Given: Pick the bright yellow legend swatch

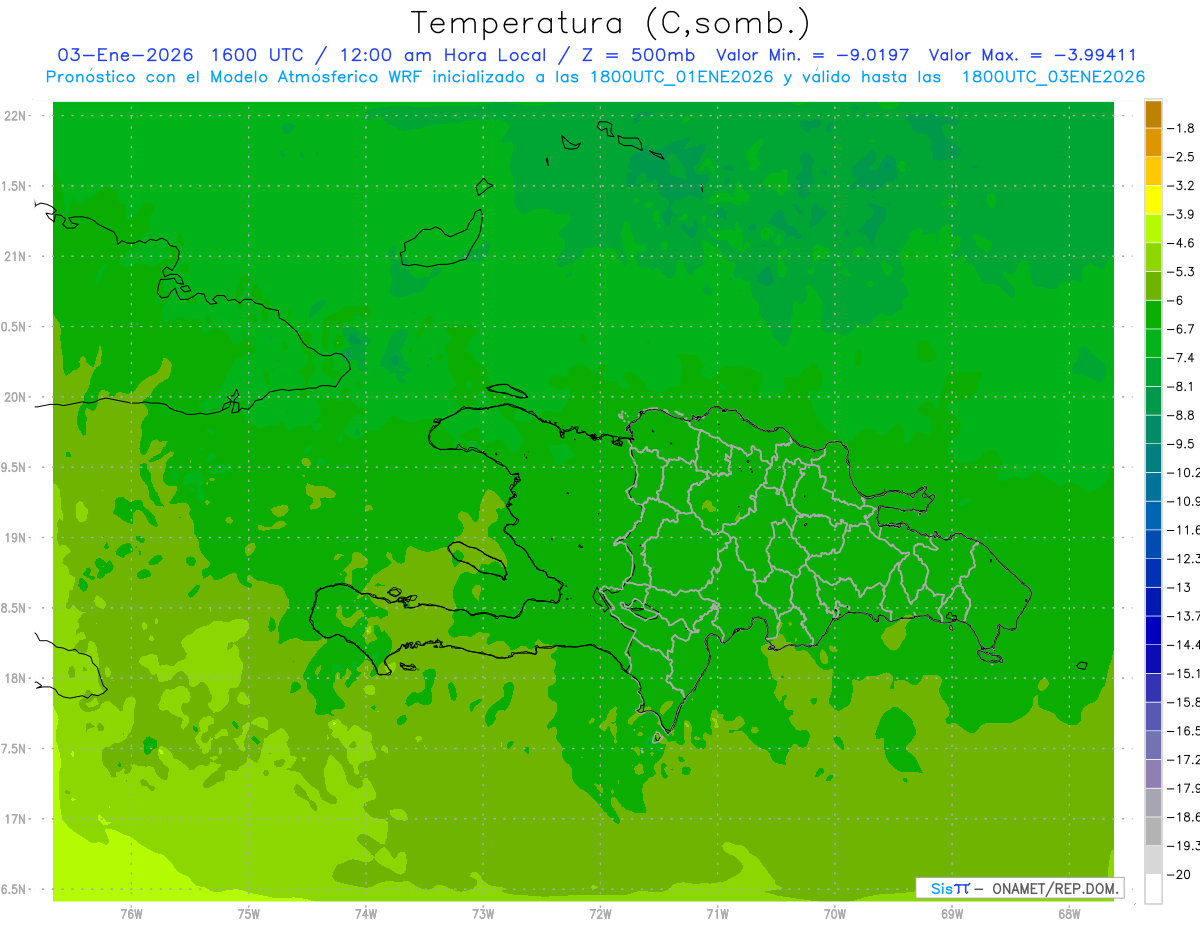Looking at the screenshot, I should click(x=1153, y=200).
